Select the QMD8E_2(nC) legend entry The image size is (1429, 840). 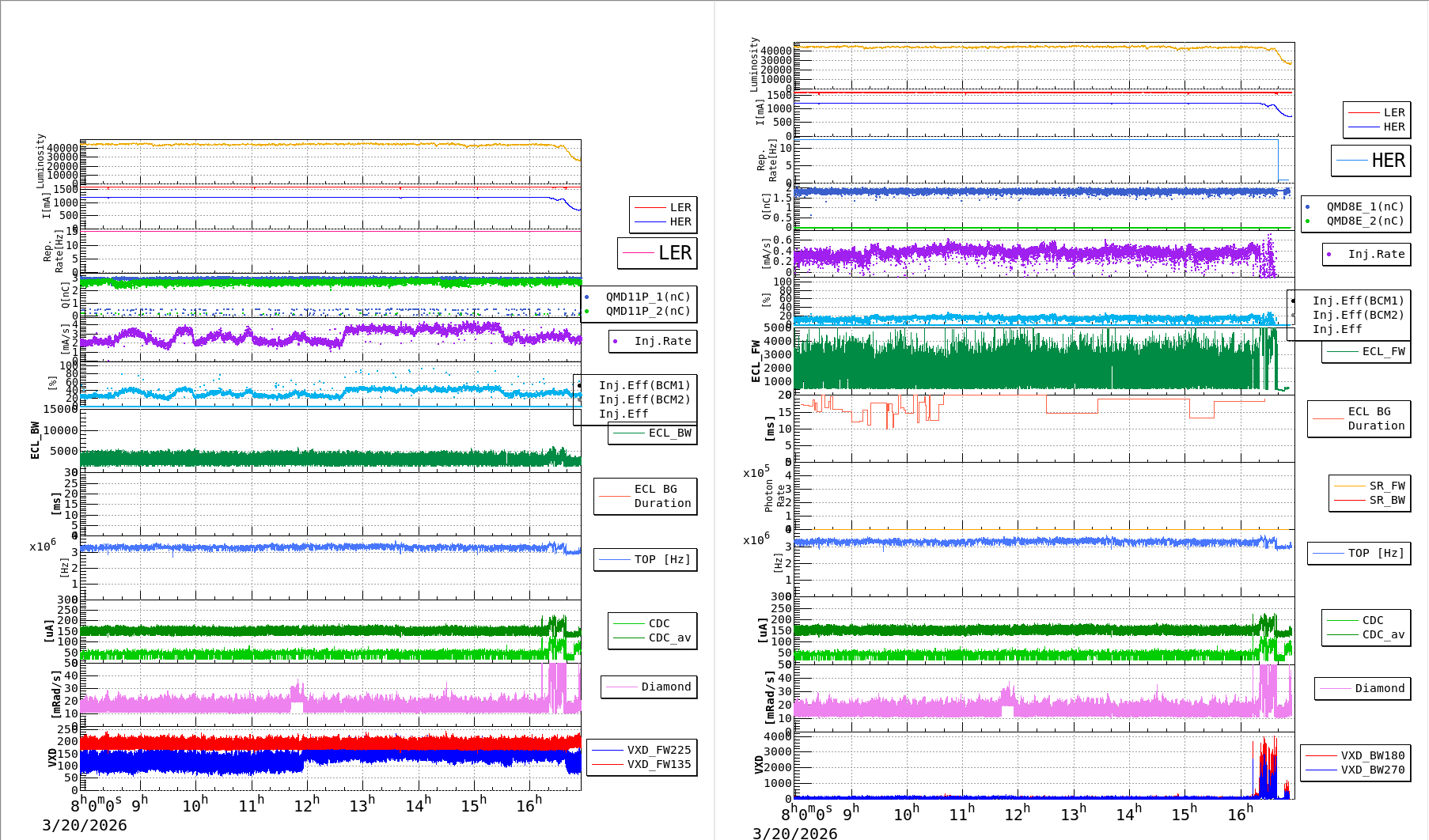[x=1365, y=221]
